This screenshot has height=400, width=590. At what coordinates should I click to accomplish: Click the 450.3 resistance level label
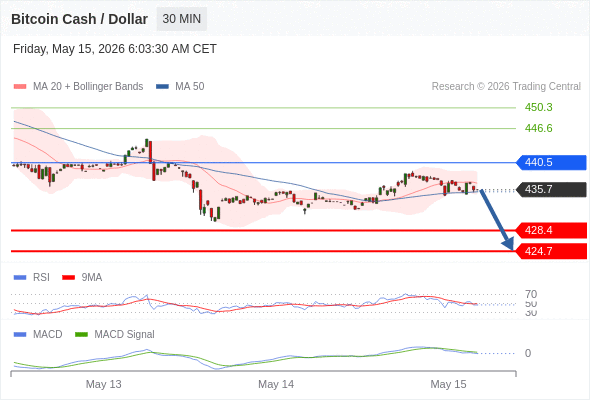pos(538,107)
